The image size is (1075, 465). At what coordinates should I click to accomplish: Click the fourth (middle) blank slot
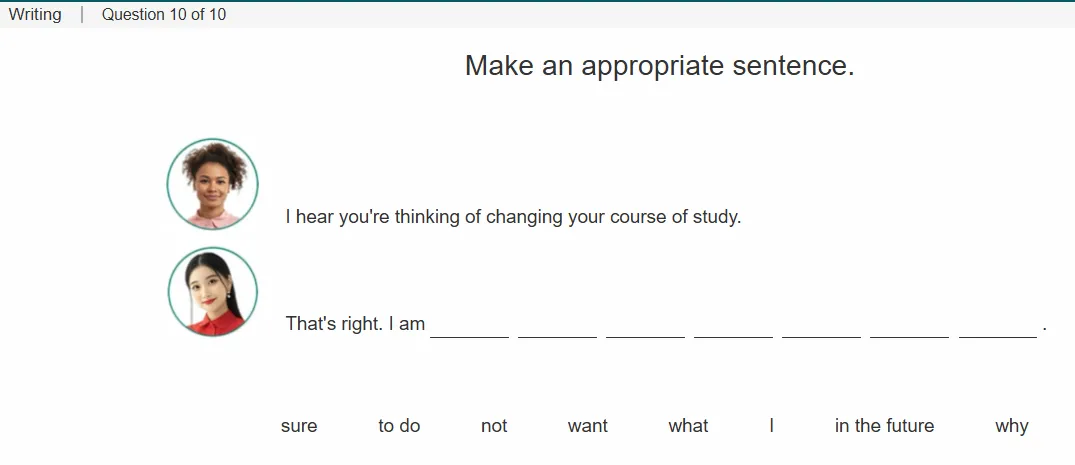(734, 326)
